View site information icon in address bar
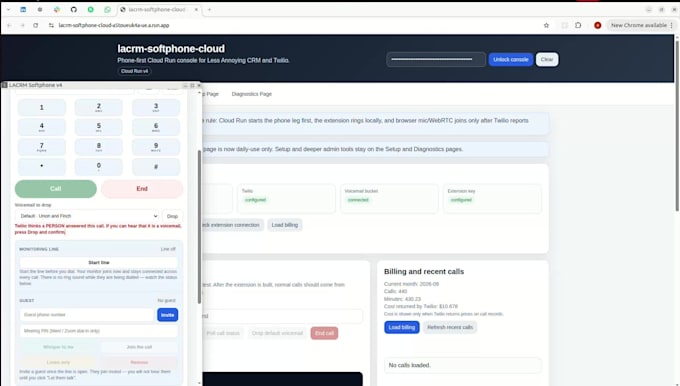 51,25
